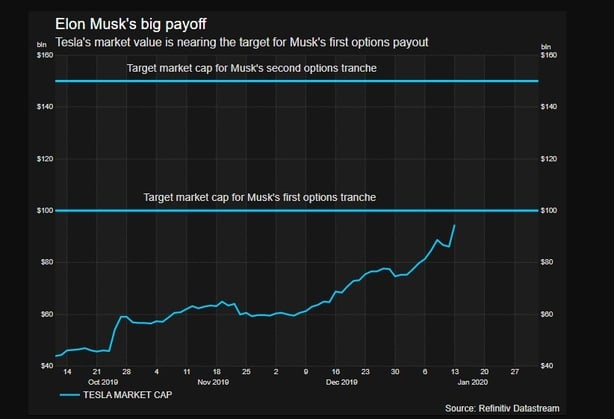Image resolution: width=614 pixels, height=419 pixels.
Task: Click the $100 label on the right axis
Action: 550,211
